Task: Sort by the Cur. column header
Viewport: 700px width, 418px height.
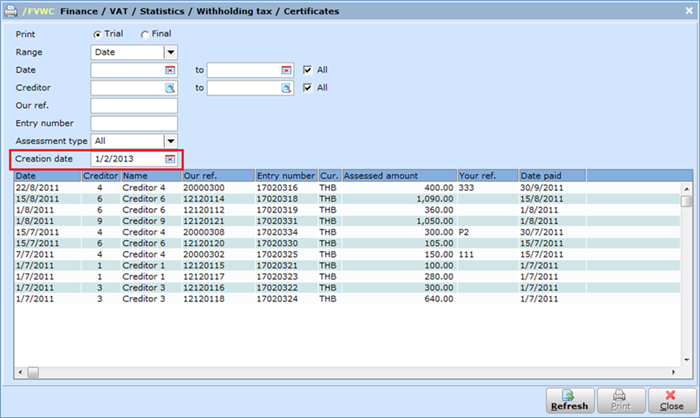Action: point(329,176)
